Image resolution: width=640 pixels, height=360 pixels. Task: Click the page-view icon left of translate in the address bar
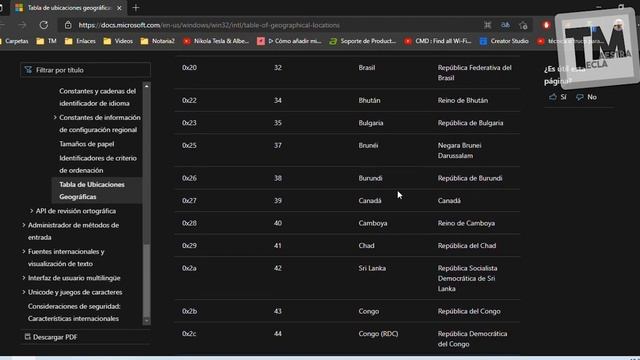coord(487,25)
